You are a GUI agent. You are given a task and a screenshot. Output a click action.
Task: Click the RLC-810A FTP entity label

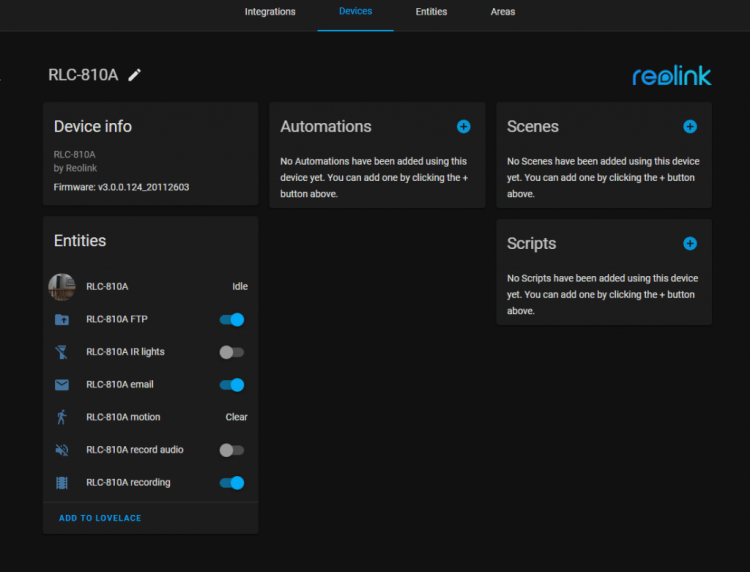click(117, 319)
